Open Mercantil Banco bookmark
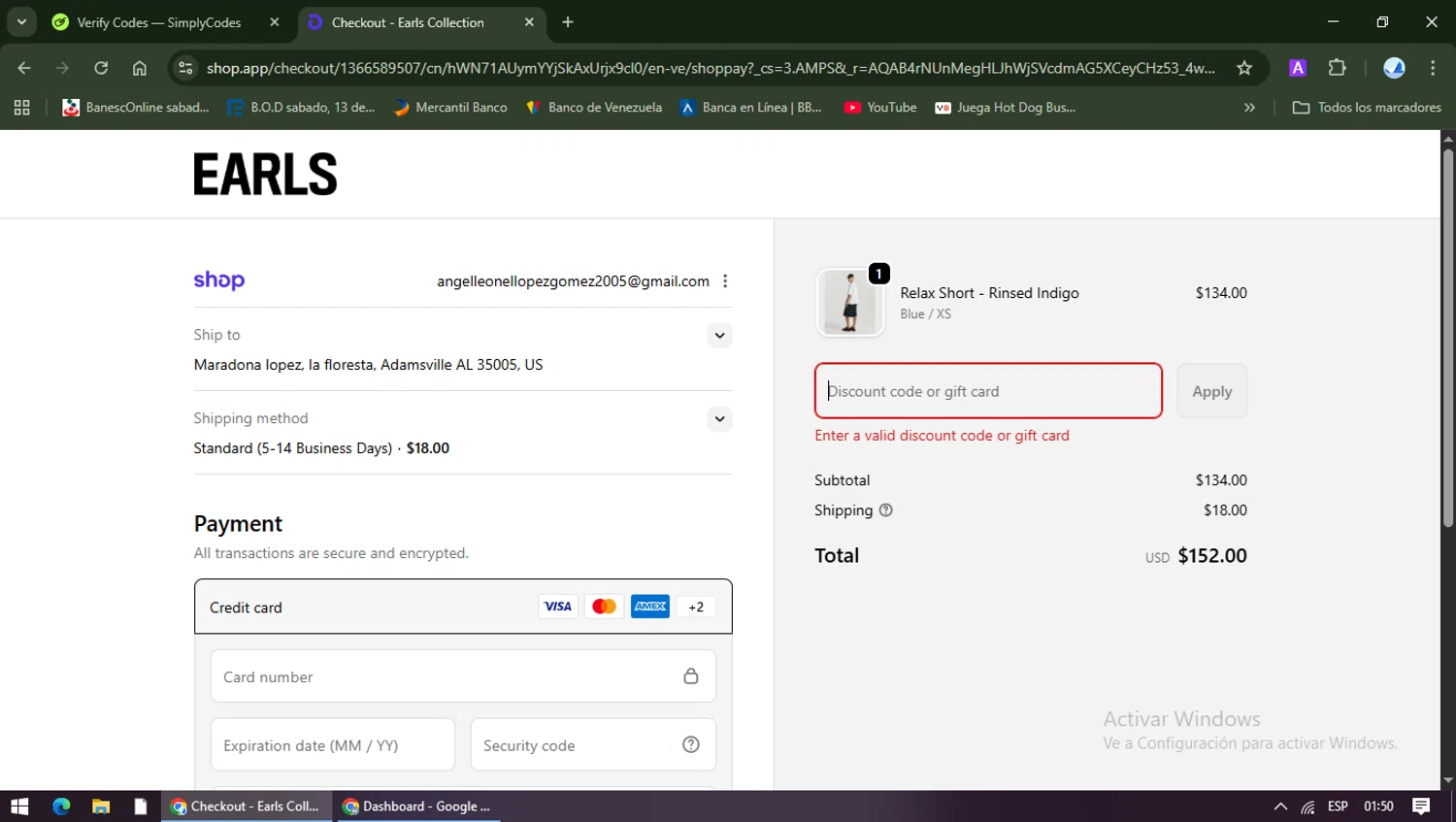This screenshot has width=1456, height=822. click(450, 108)
